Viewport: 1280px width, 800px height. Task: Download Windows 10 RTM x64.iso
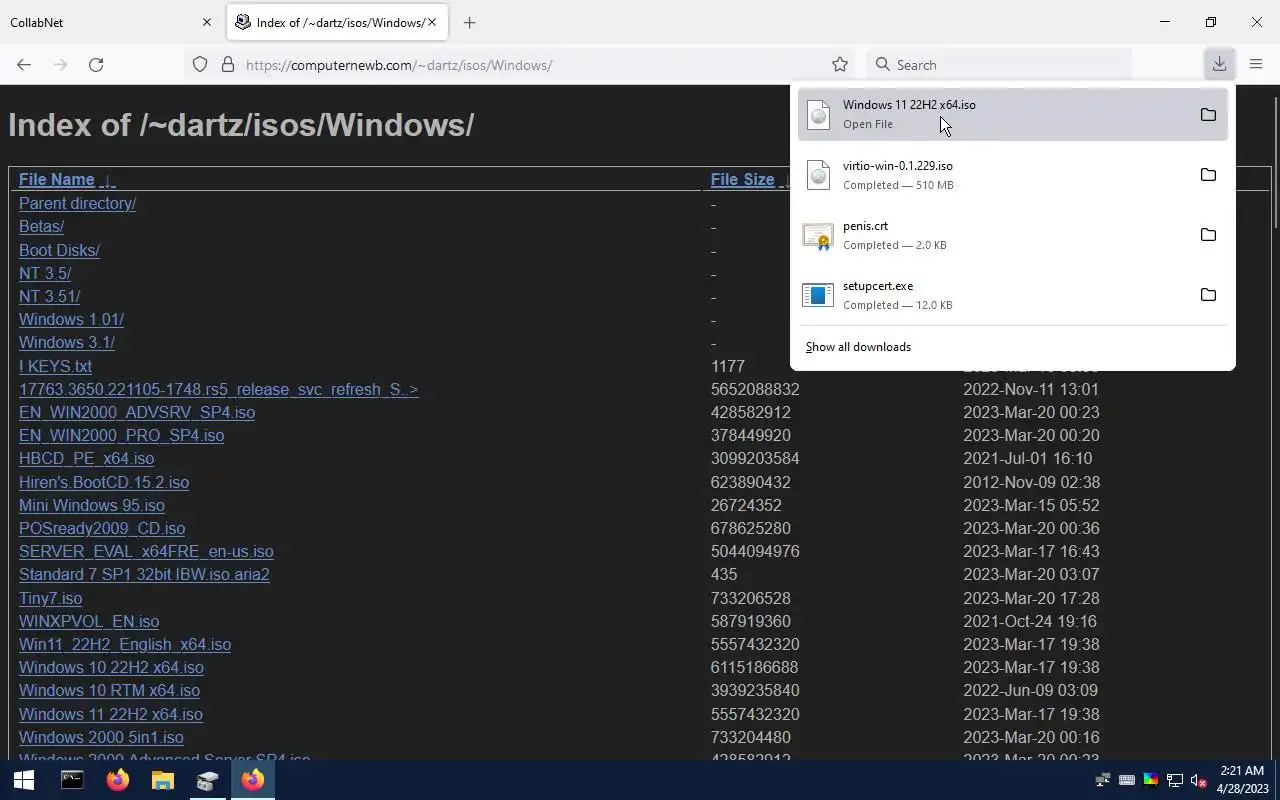pos(109,690)
